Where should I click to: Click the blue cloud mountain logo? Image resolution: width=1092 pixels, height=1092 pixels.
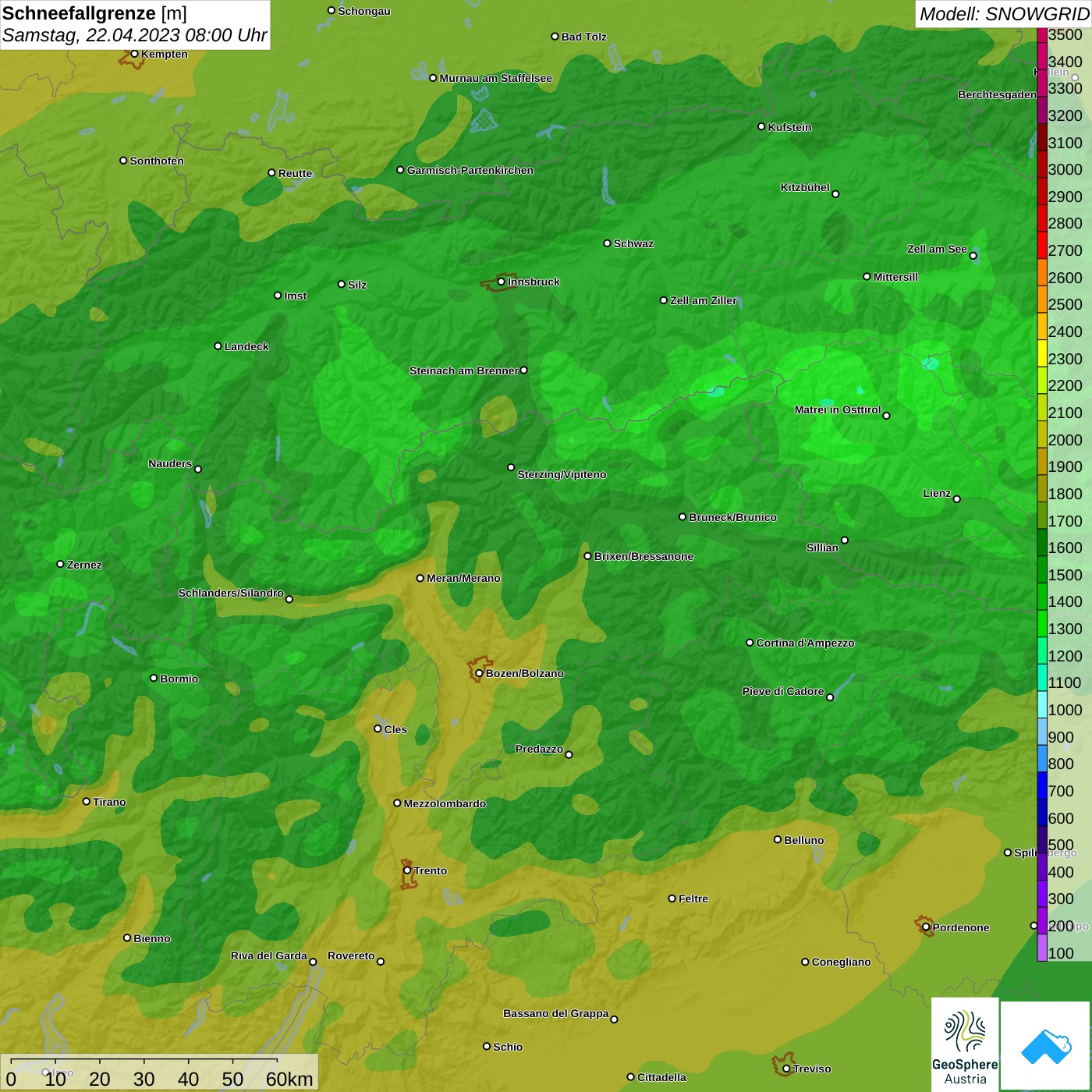(1046, 1045)
